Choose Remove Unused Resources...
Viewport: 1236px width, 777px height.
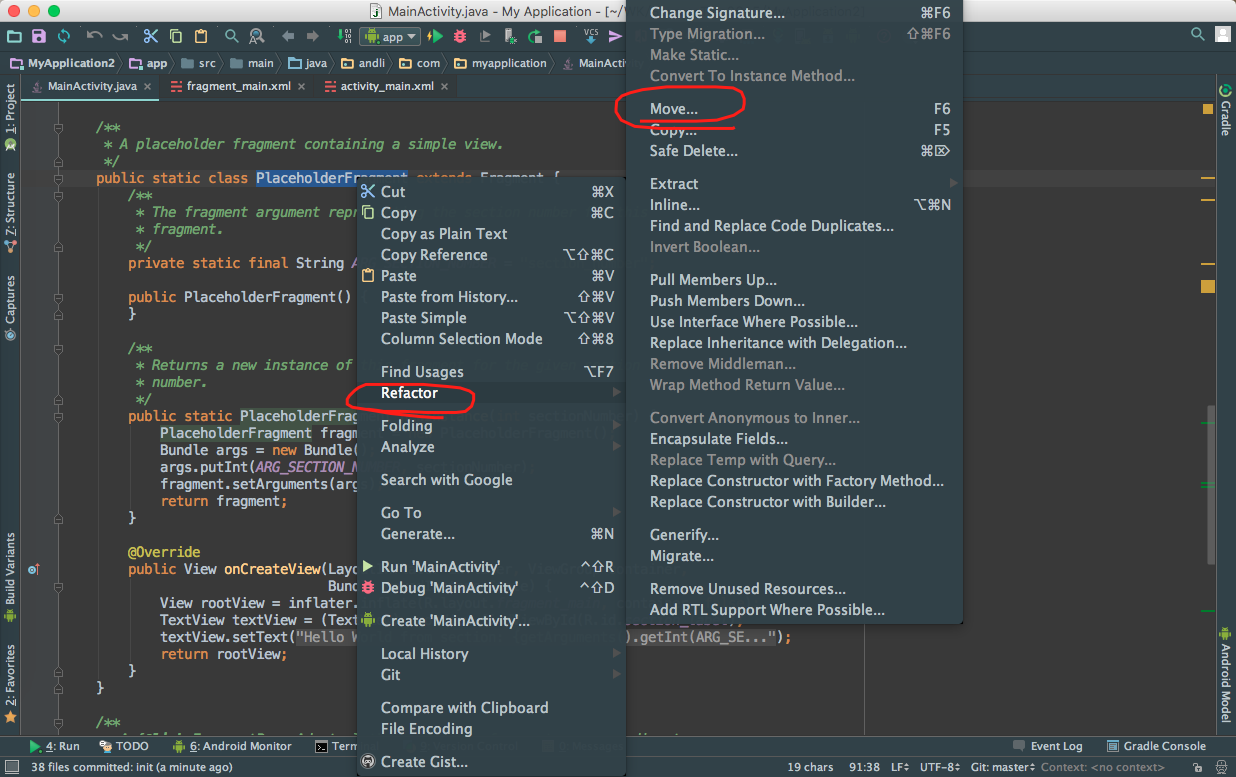point(795,589)
